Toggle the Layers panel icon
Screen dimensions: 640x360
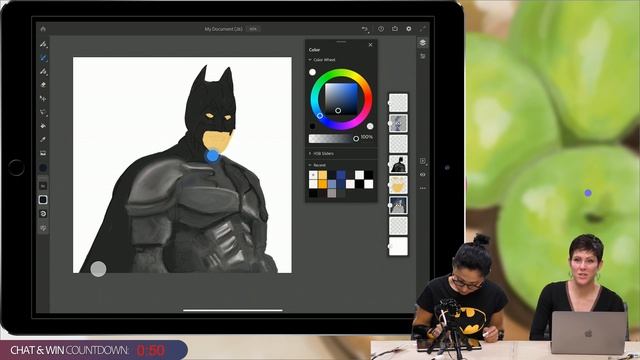click(422, 43)
